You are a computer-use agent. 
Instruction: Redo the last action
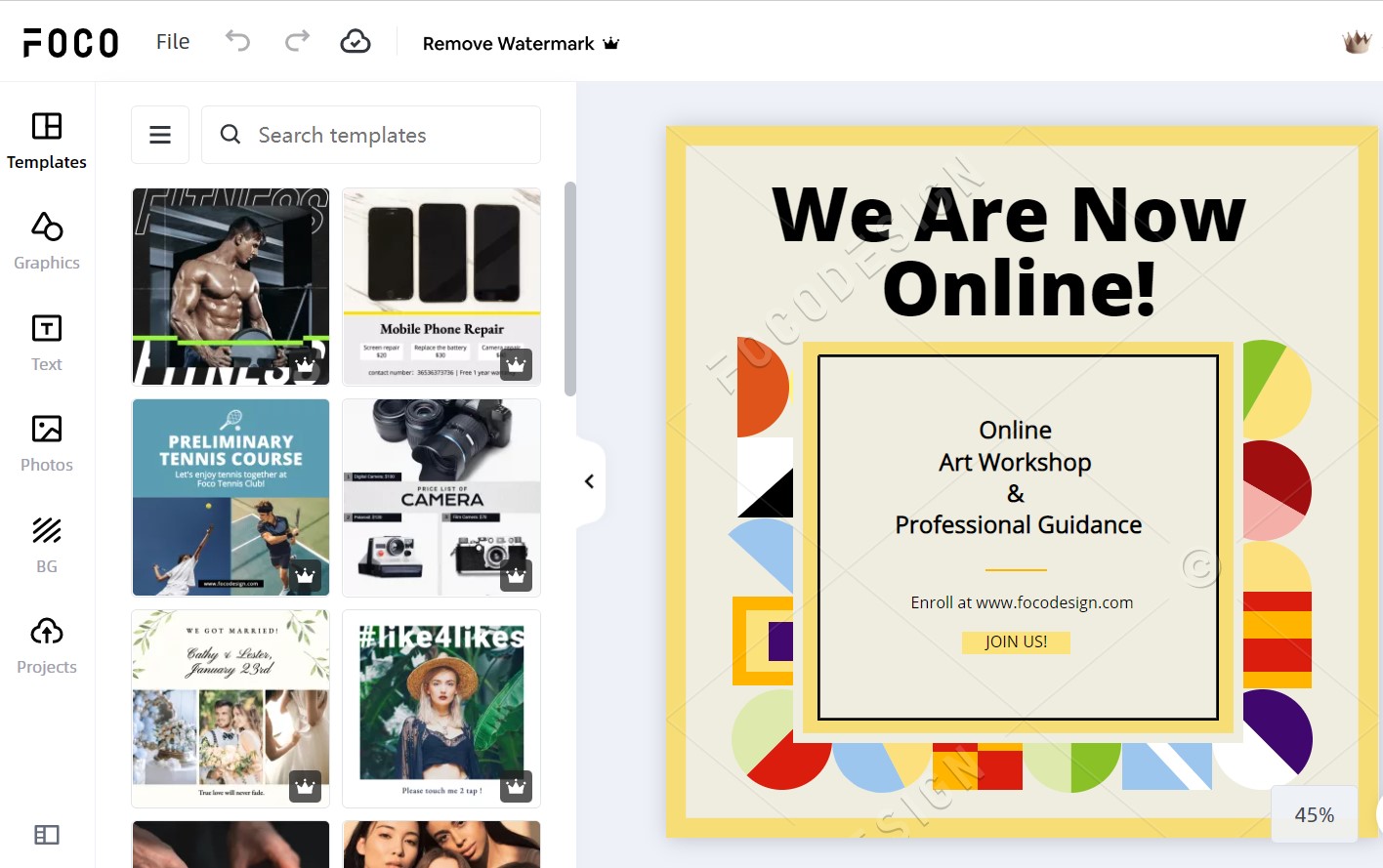pos(297,41)
